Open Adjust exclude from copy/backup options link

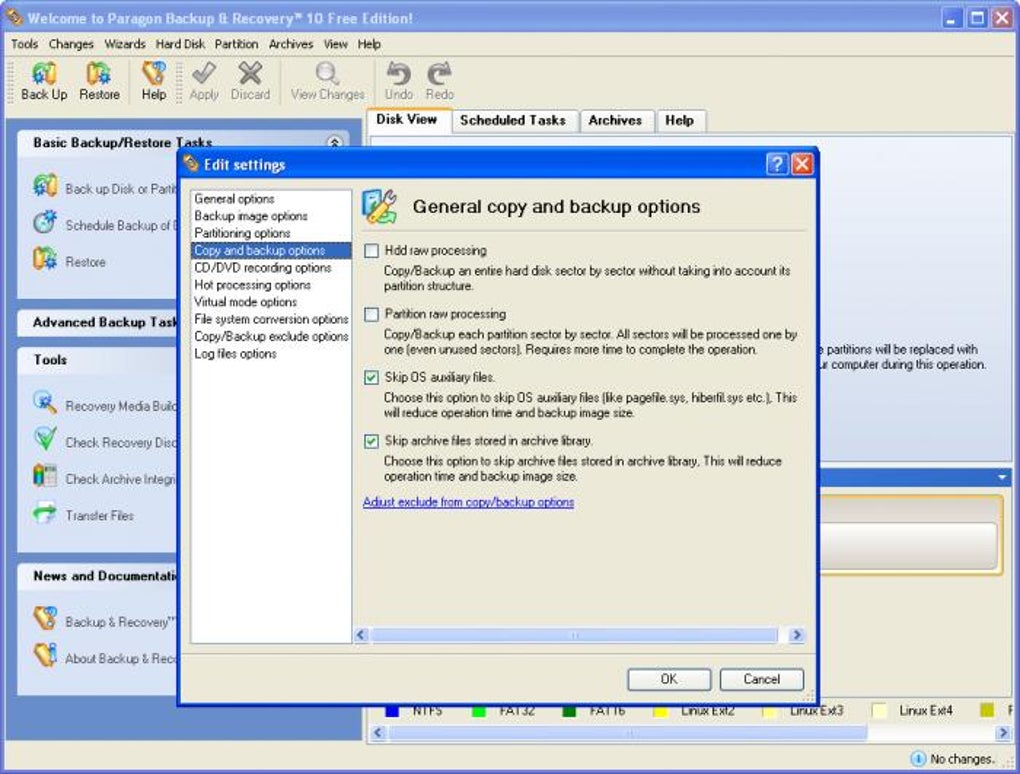click(x=468, y=502)
